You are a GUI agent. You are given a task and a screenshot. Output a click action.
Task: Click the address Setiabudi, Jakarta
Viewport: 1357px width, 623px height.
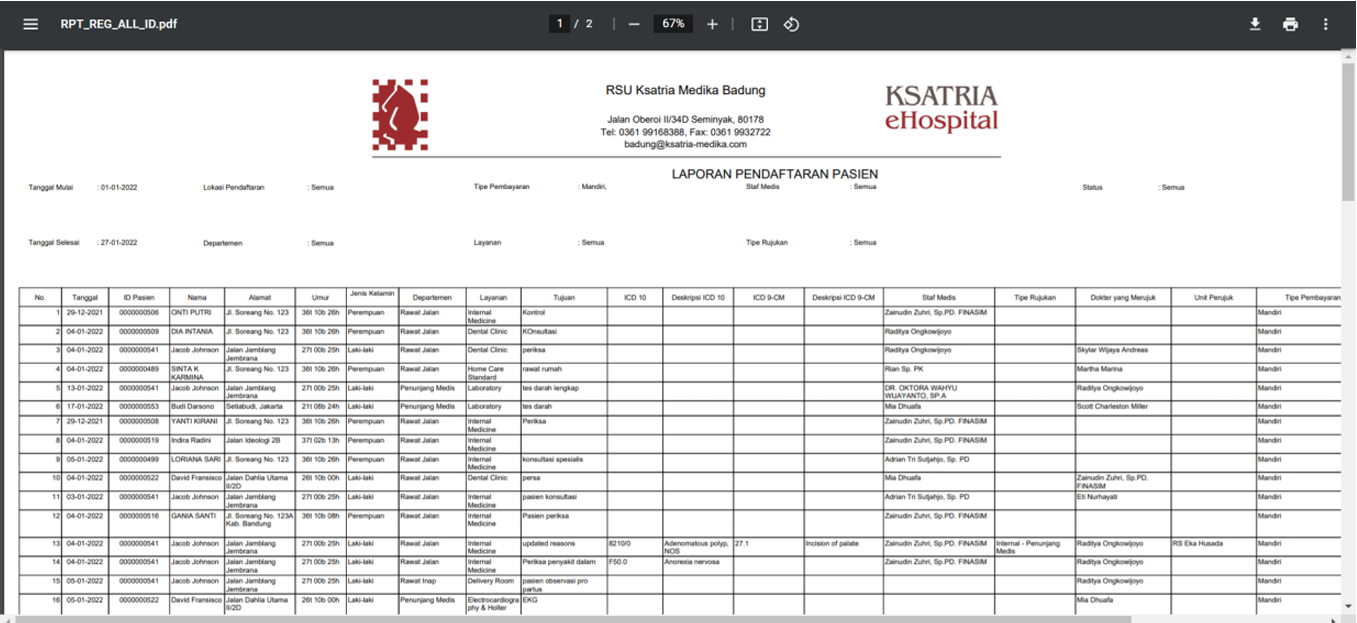255,407
